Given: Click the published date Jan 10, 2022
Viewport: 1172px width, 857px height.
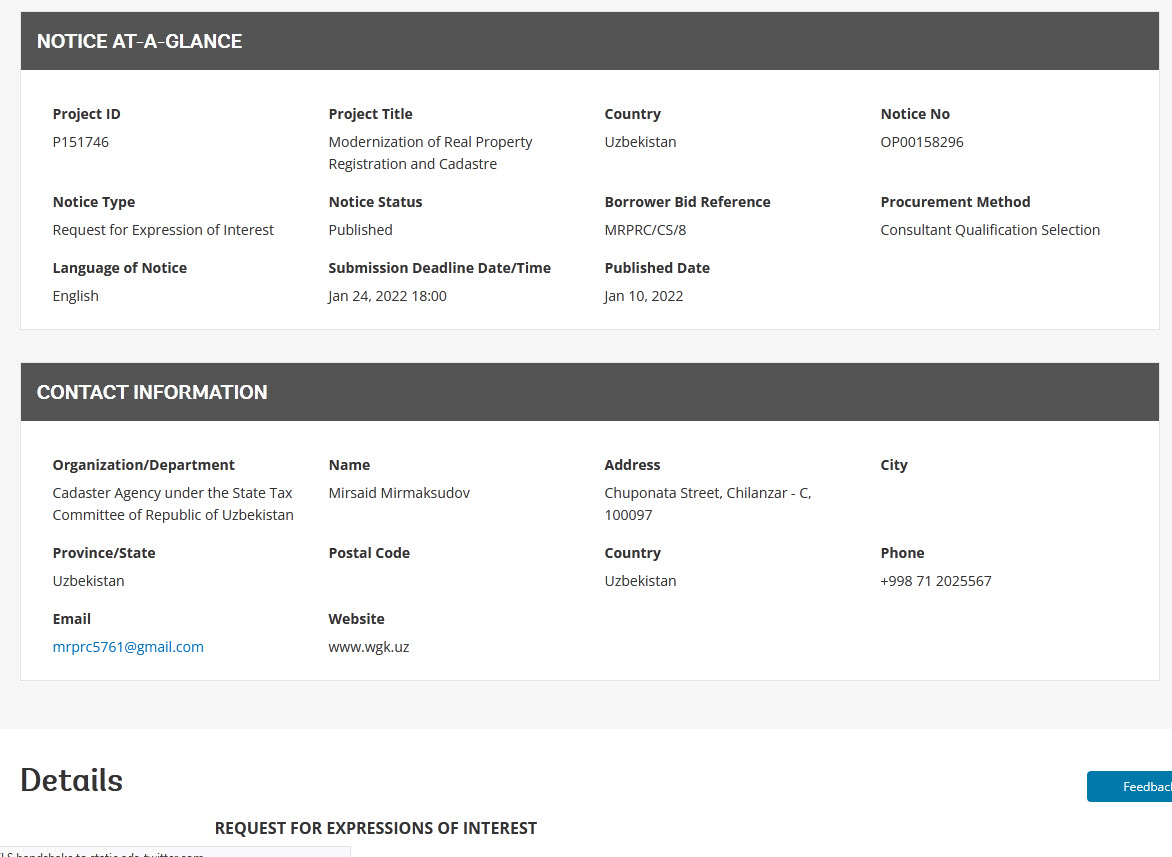Looking at the screenshot, I should pos(643,296).
